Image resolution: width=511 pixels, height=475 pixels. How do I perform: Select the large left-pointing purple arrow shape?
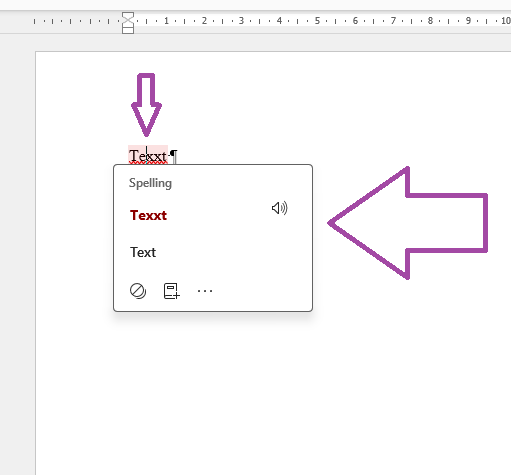[407, 223]
